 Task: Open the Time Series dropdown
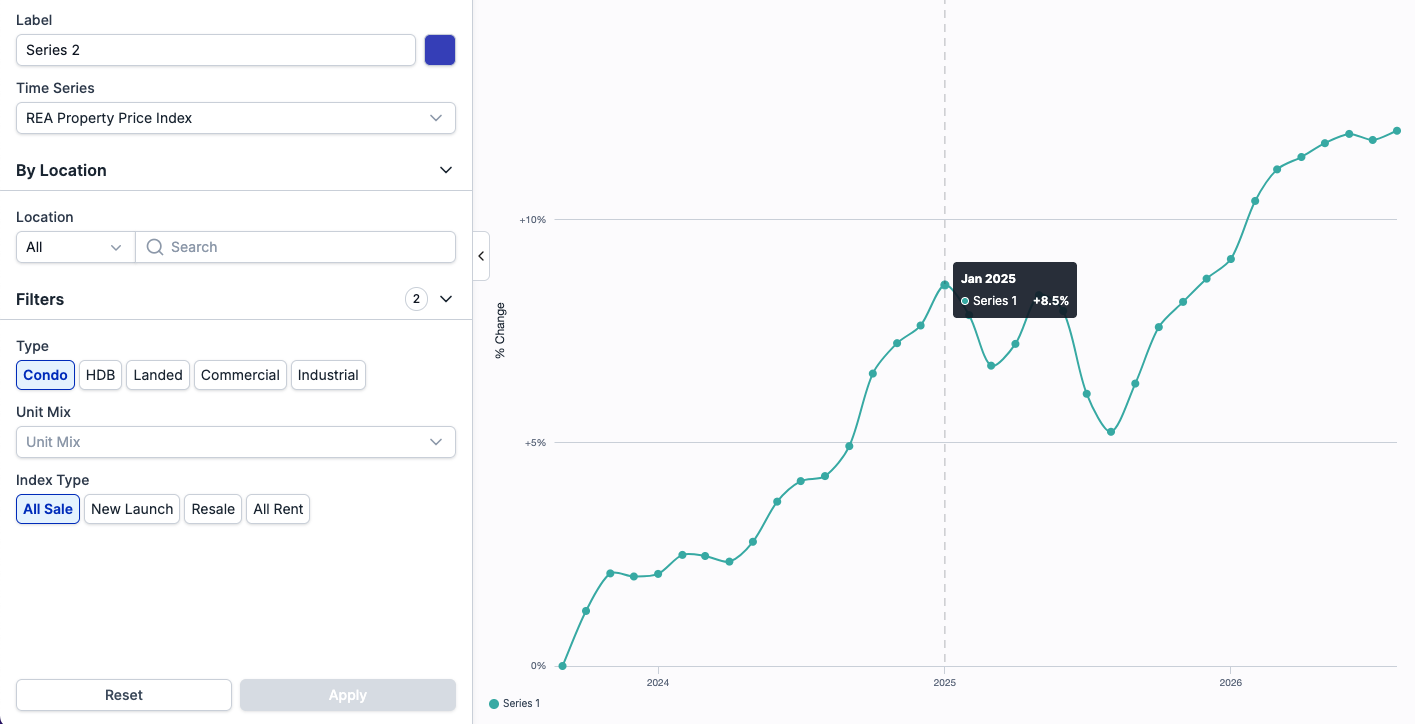pyautogui.click(x=236, y=118)
